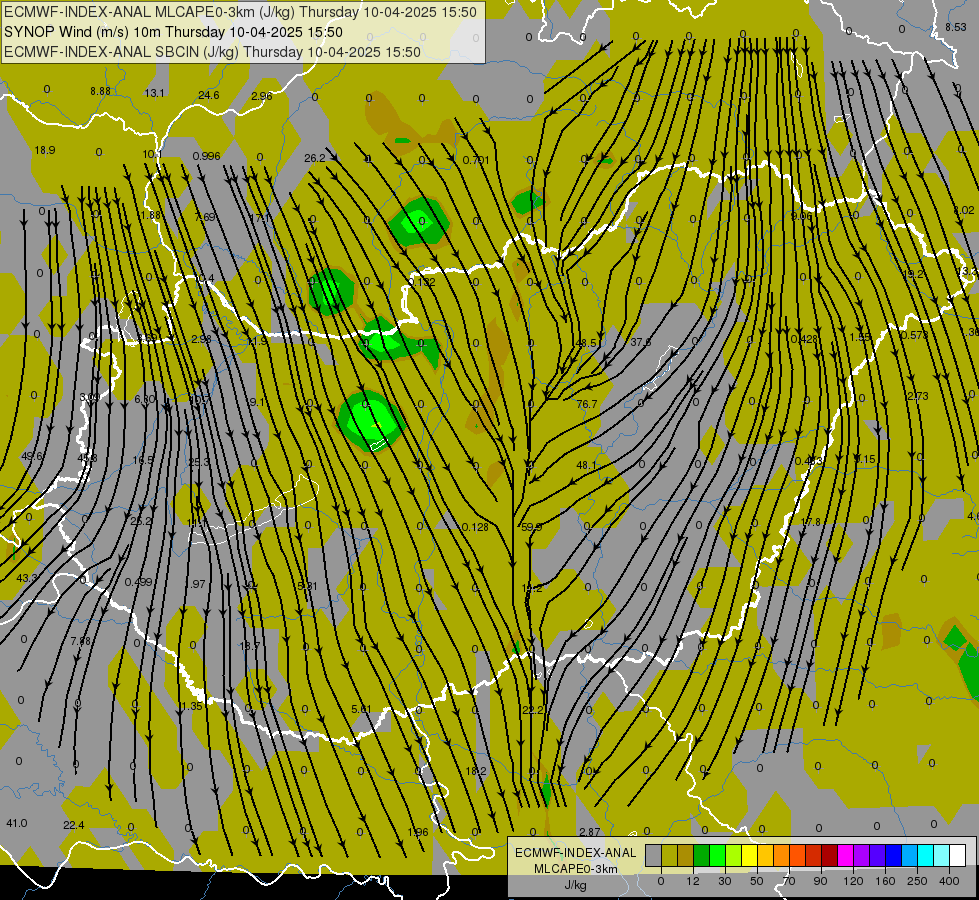Click the map value 25.3
The height and width of the screenshot is (900, 979).
pyautogui.click(x=200, y=462)
